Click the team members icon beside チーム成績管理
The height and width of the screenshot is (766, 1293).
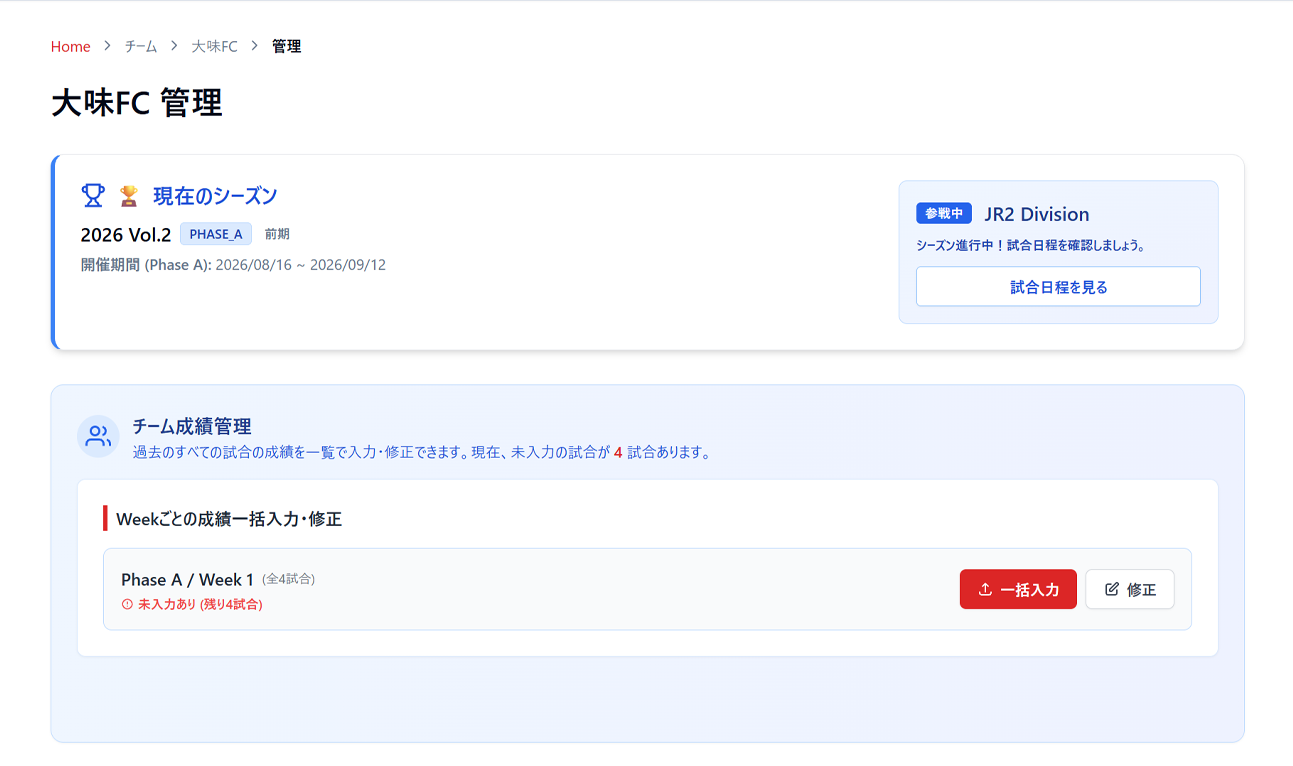click(x=98, y=436)
